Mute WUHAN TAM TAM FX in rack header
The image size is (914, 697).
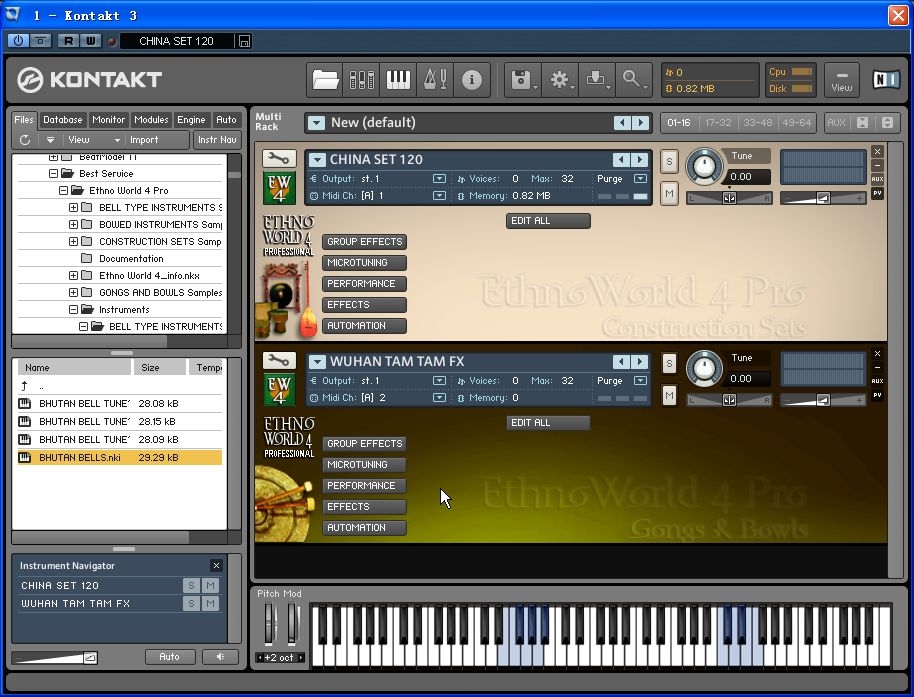(669, 396)
